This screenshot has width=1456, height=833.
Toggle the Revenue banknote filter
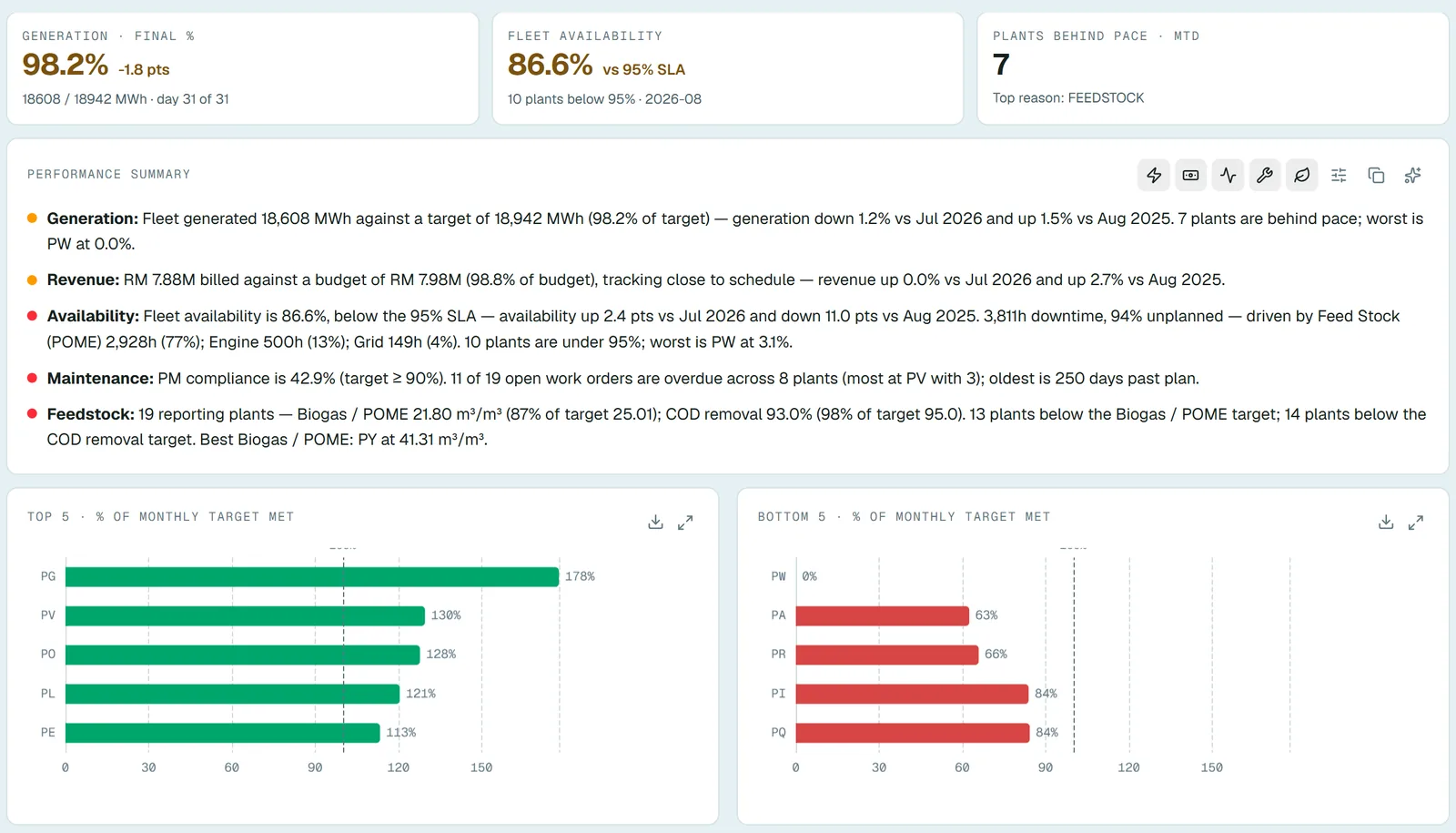[1190, 175]
